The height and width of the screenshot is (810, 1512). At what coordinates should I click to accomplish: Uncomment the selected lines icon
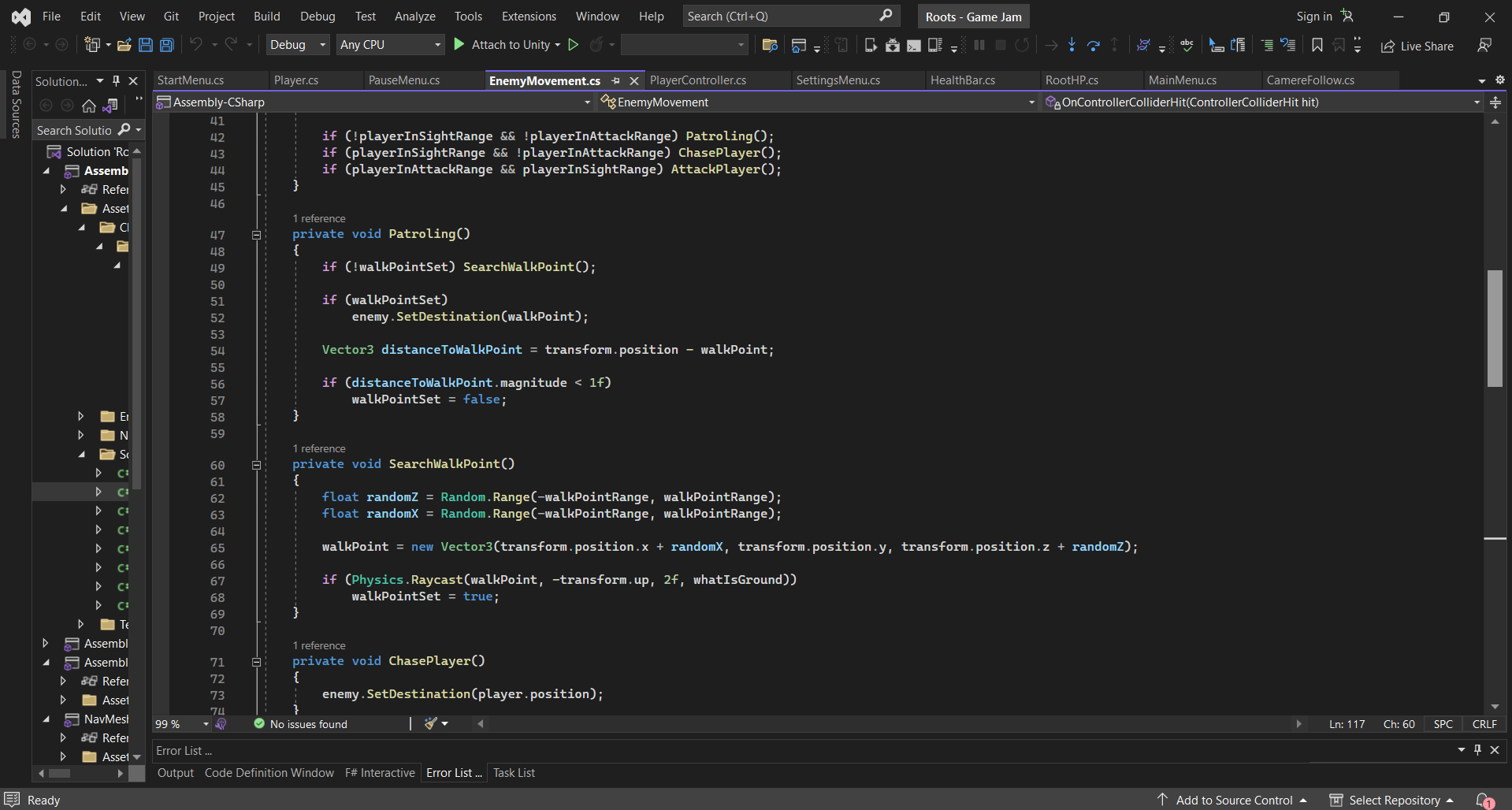pyautogui.click(x=1288, y=45)
